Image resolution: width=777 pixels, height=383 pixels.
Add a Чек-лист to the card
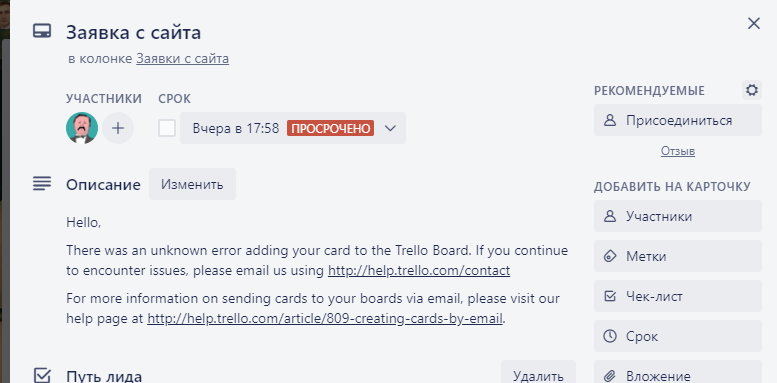678,296
